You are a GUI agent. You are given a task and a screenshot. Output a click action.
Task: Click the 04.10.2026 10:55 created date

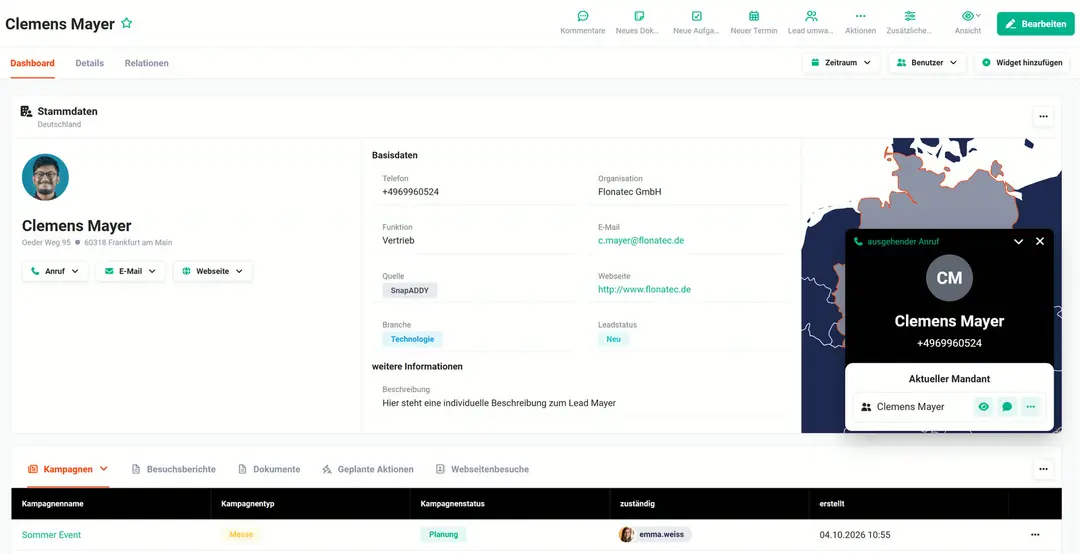(855, 535)
